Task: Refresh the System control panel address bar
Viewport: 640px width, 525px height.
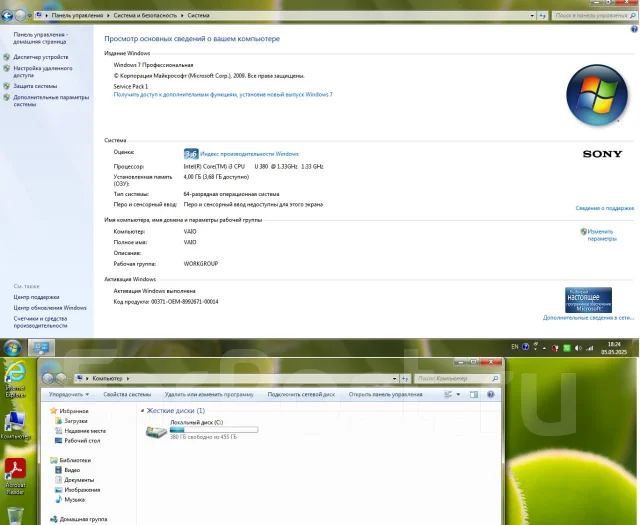Action: [x=542, y=16]
